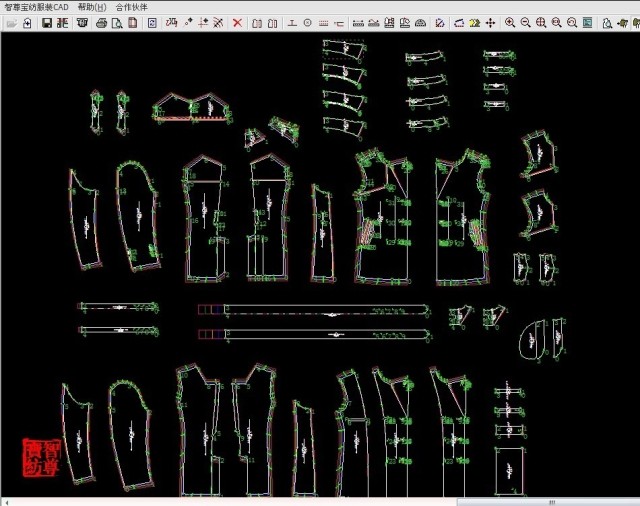This screenshot has width=640, height=506.
Task: Open the 帮助(H) menu
Action: click(x=92, y=6)
